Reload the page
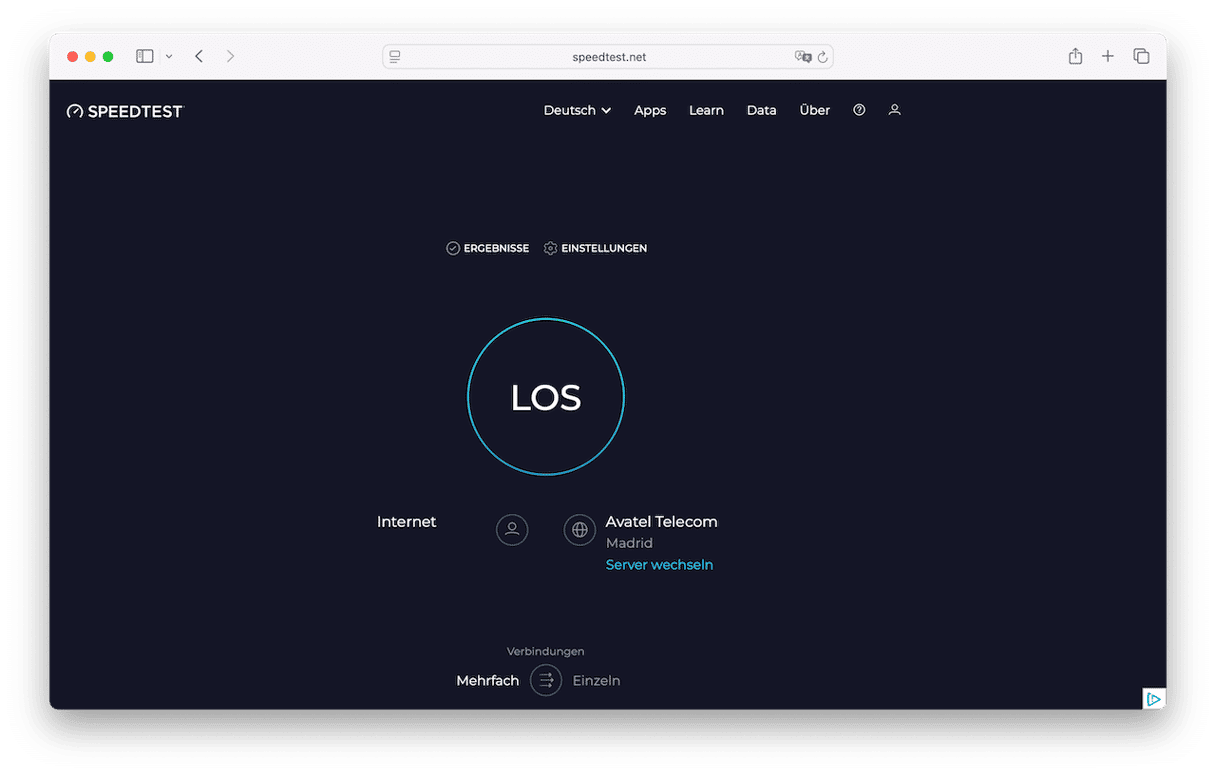1216x775 pixels. (x=823, y=57)
